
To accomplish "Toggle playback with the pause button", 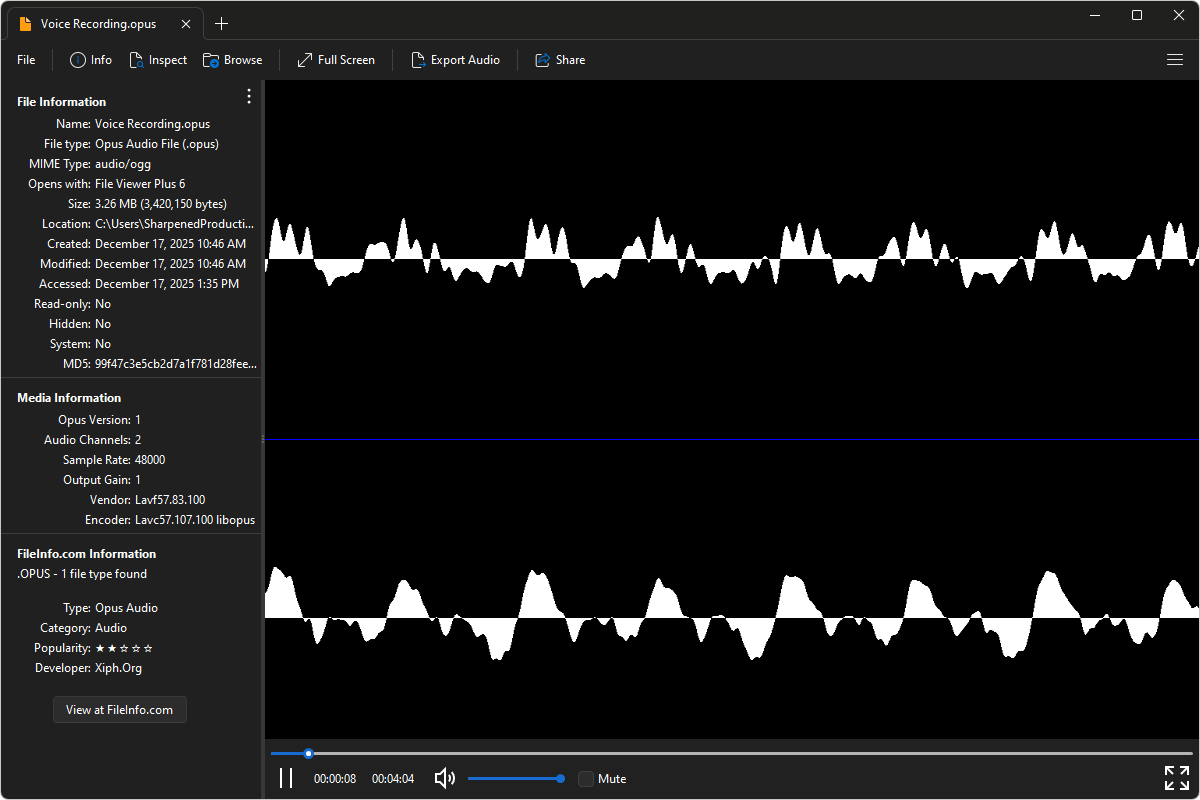I will [287, 777].
